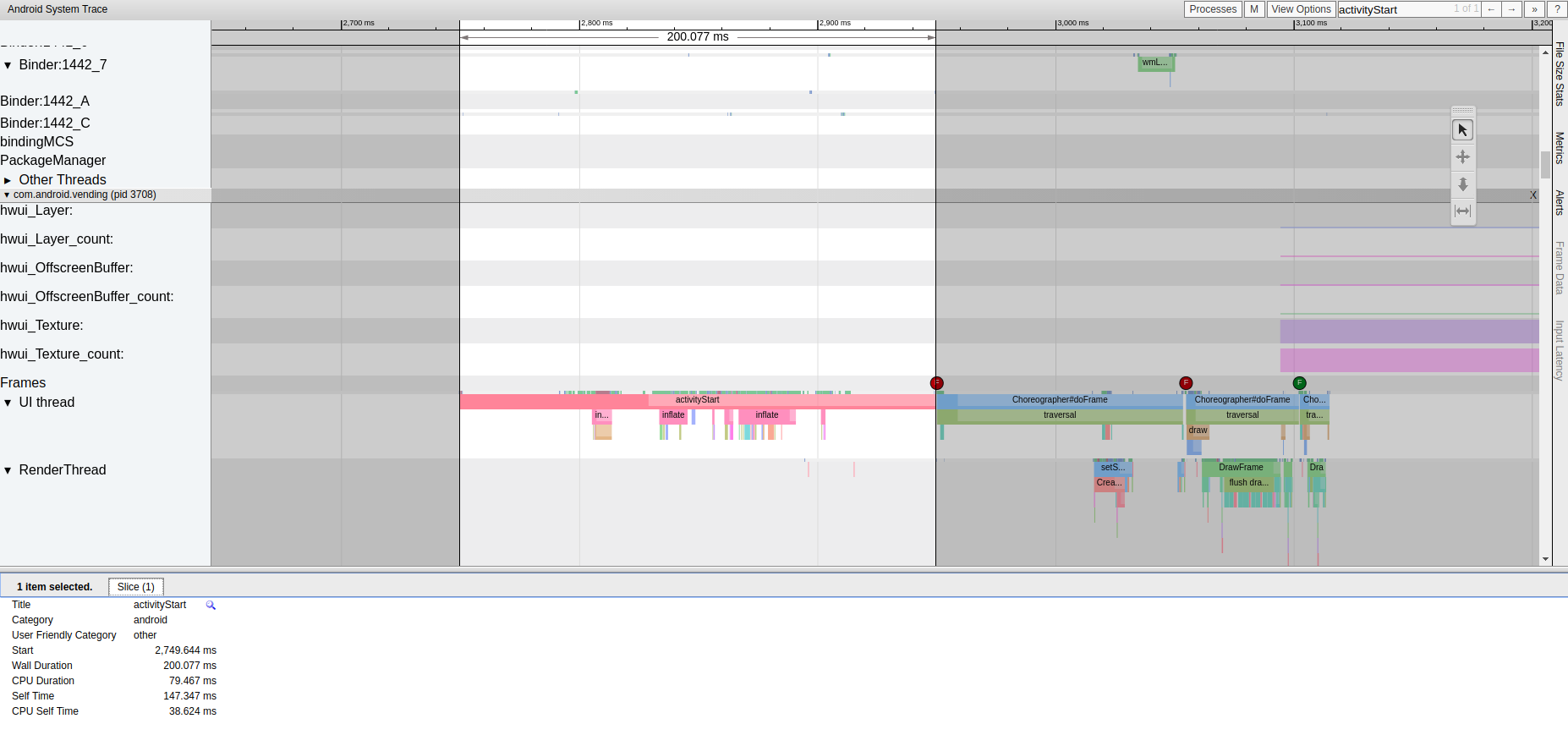This screenshot has height=746, width=1568.
Task: Open the Processes button
Action: [1213, 9]
